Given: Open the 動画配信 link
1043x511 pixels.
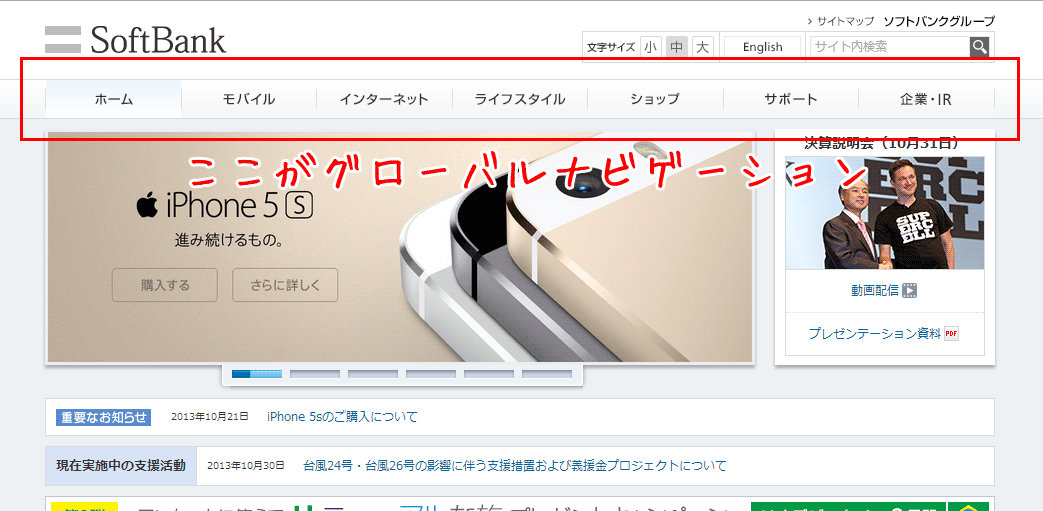Looking at the screenshot, I should pos(874,290).
